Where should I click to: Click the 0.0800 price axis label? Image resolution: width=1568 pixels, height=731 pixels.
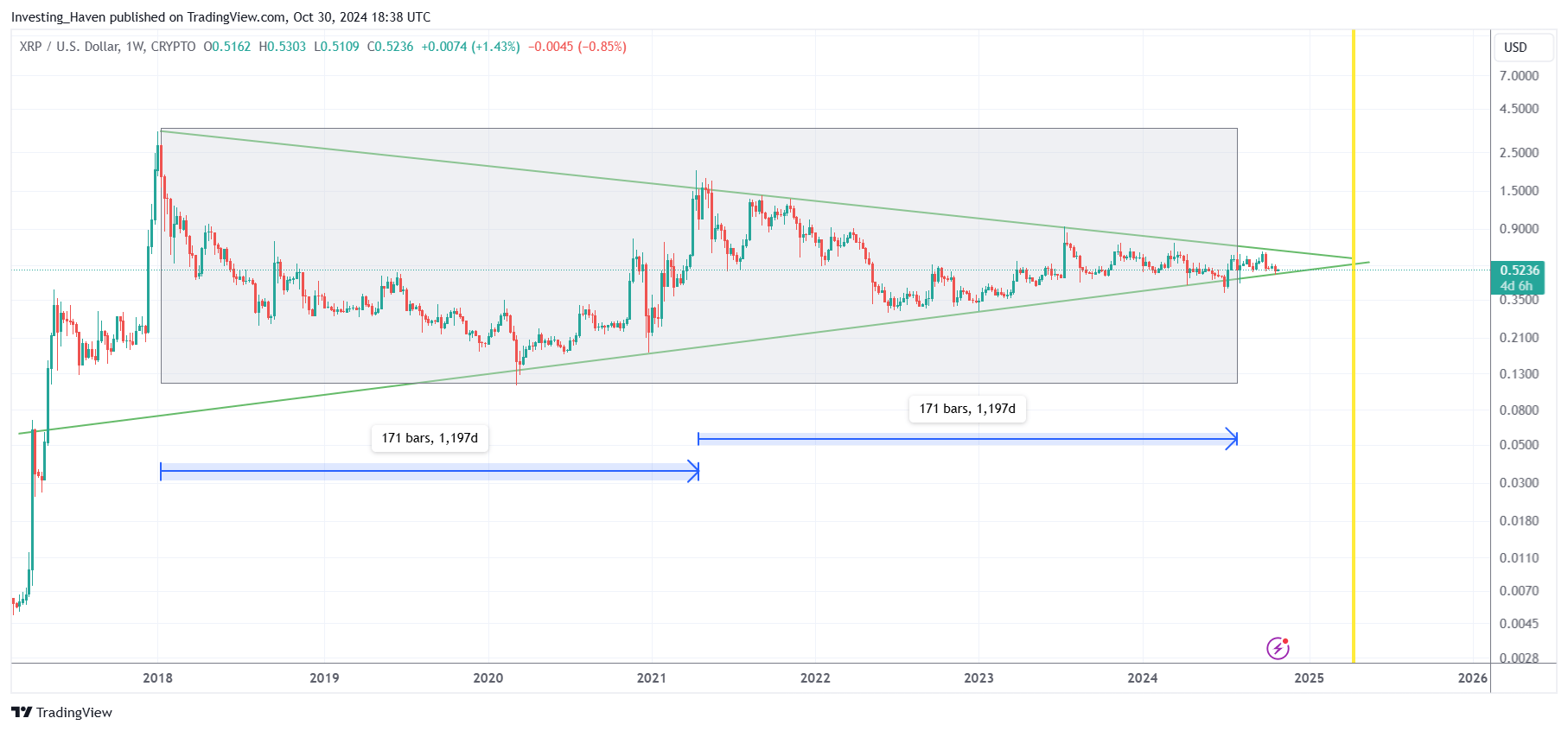[1519, 410]
